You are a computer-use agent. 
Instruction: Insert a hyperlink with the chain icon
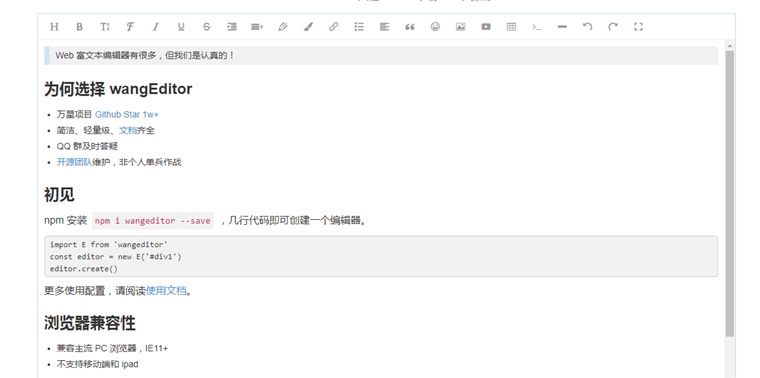pos(333,27)
